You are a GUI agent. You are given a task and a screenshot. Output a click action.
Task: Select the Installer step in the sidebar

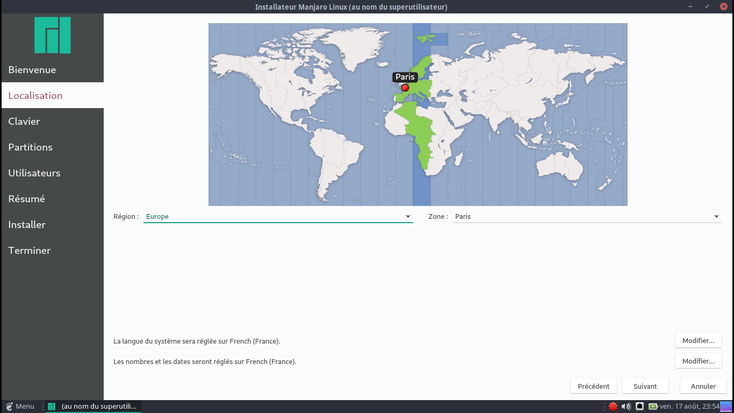(x=52, y=224)
